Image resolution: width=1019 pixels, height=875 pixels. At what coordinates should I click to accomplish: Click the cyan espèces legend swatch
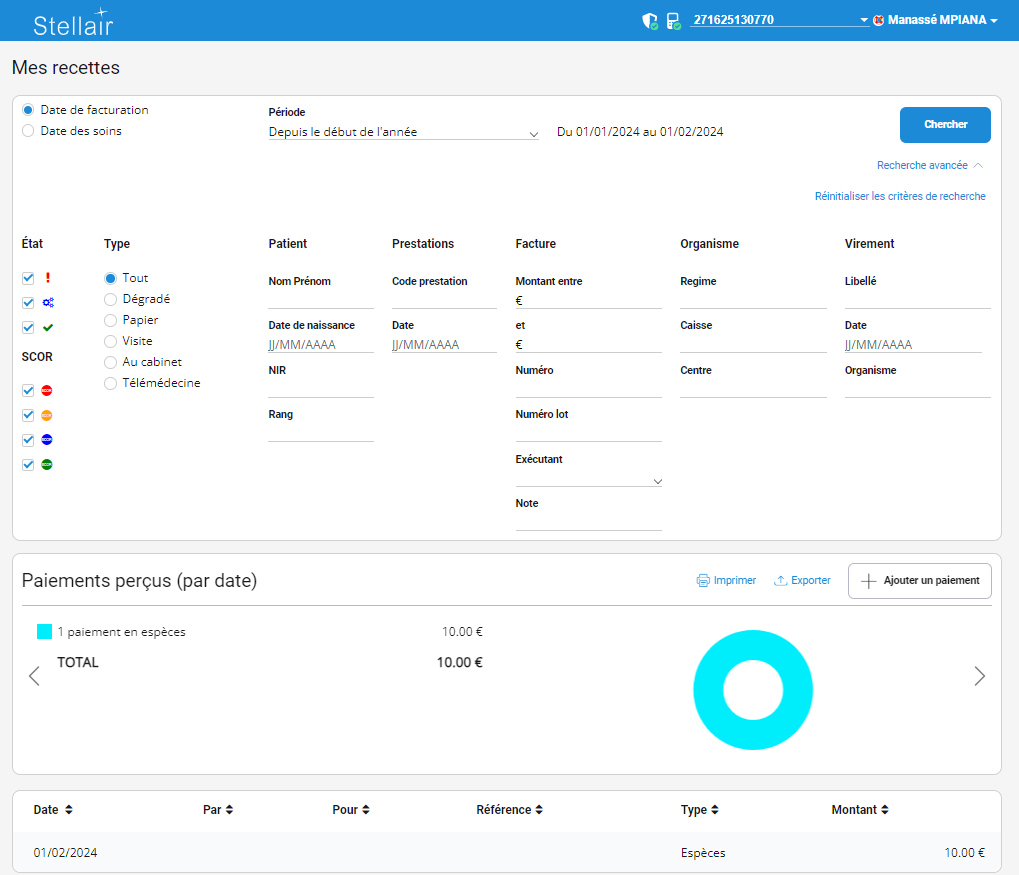click(x=44, y=632)
